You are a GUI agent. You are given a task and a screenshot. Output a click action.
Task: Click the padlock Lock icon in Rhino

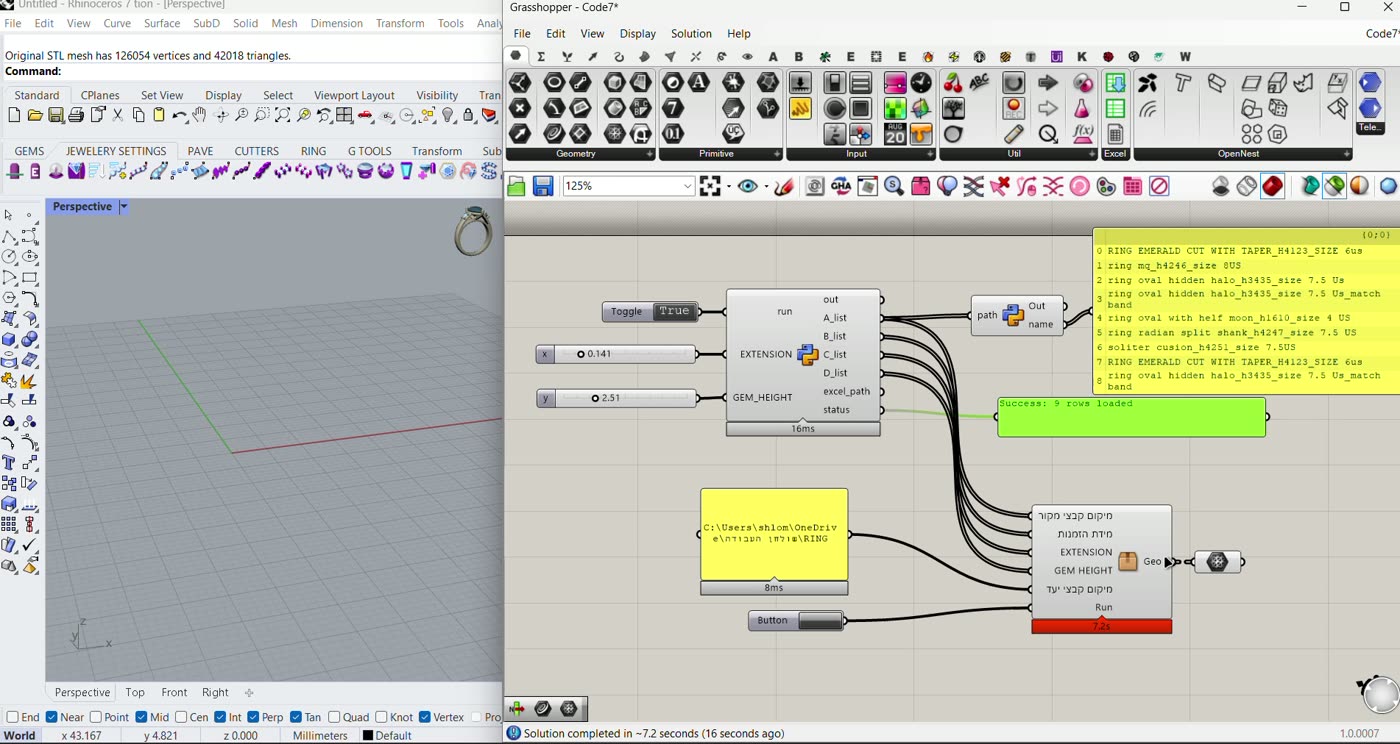click(468, 116)
